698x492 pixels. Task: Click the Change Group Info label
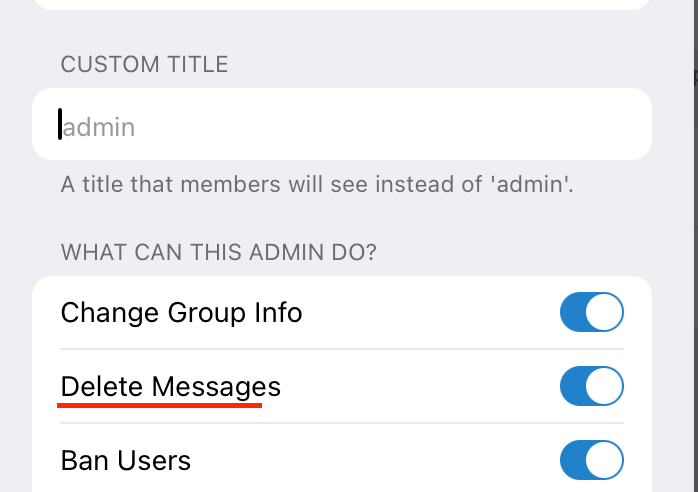[x=181, y=312]
